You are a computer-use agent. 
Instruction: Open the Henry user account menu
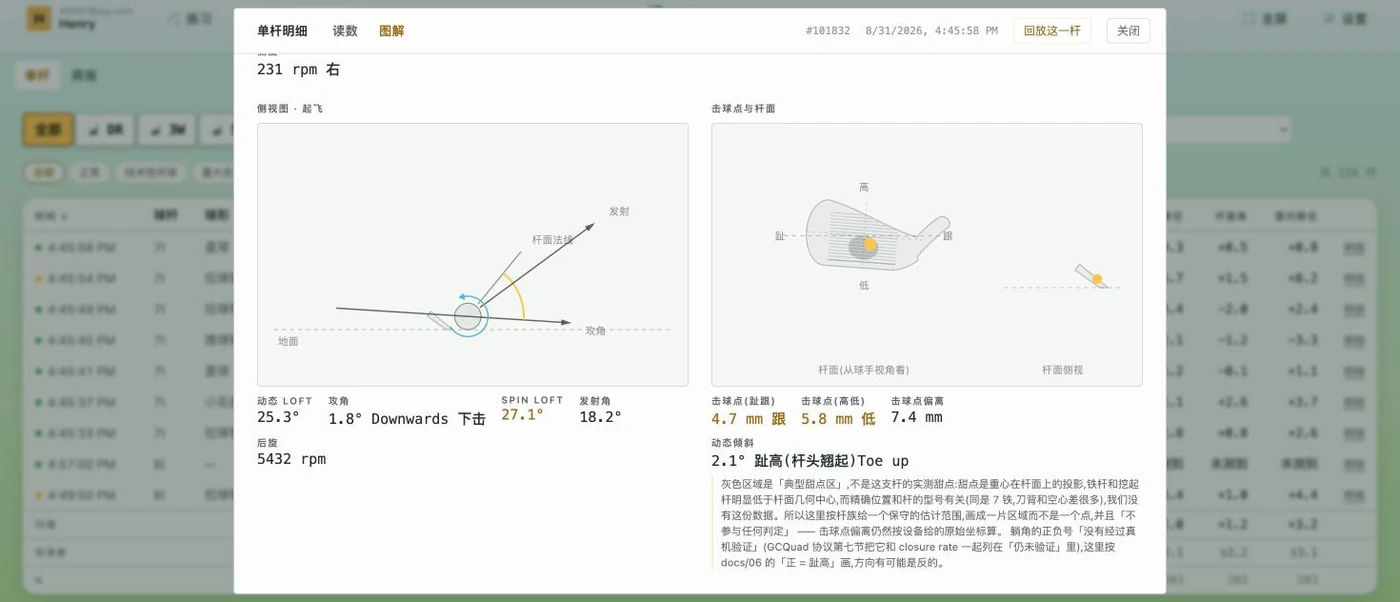click(68, 19)
